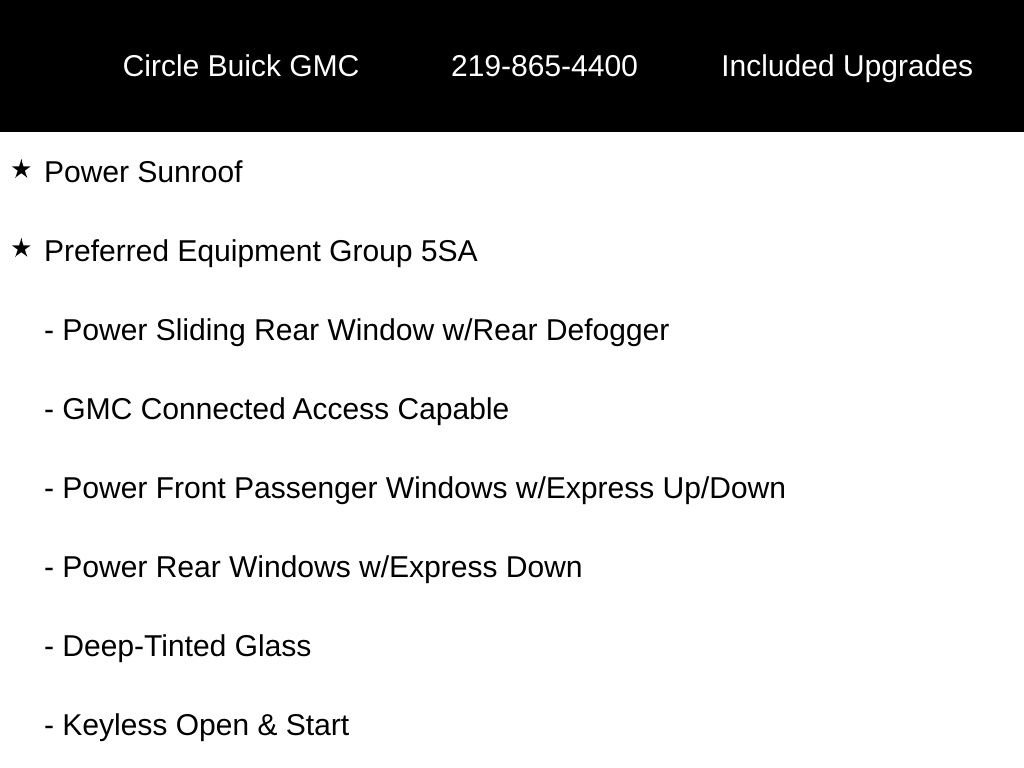
Task: Click the star icon beside Power Sunroof
Action: click(22, 170)
